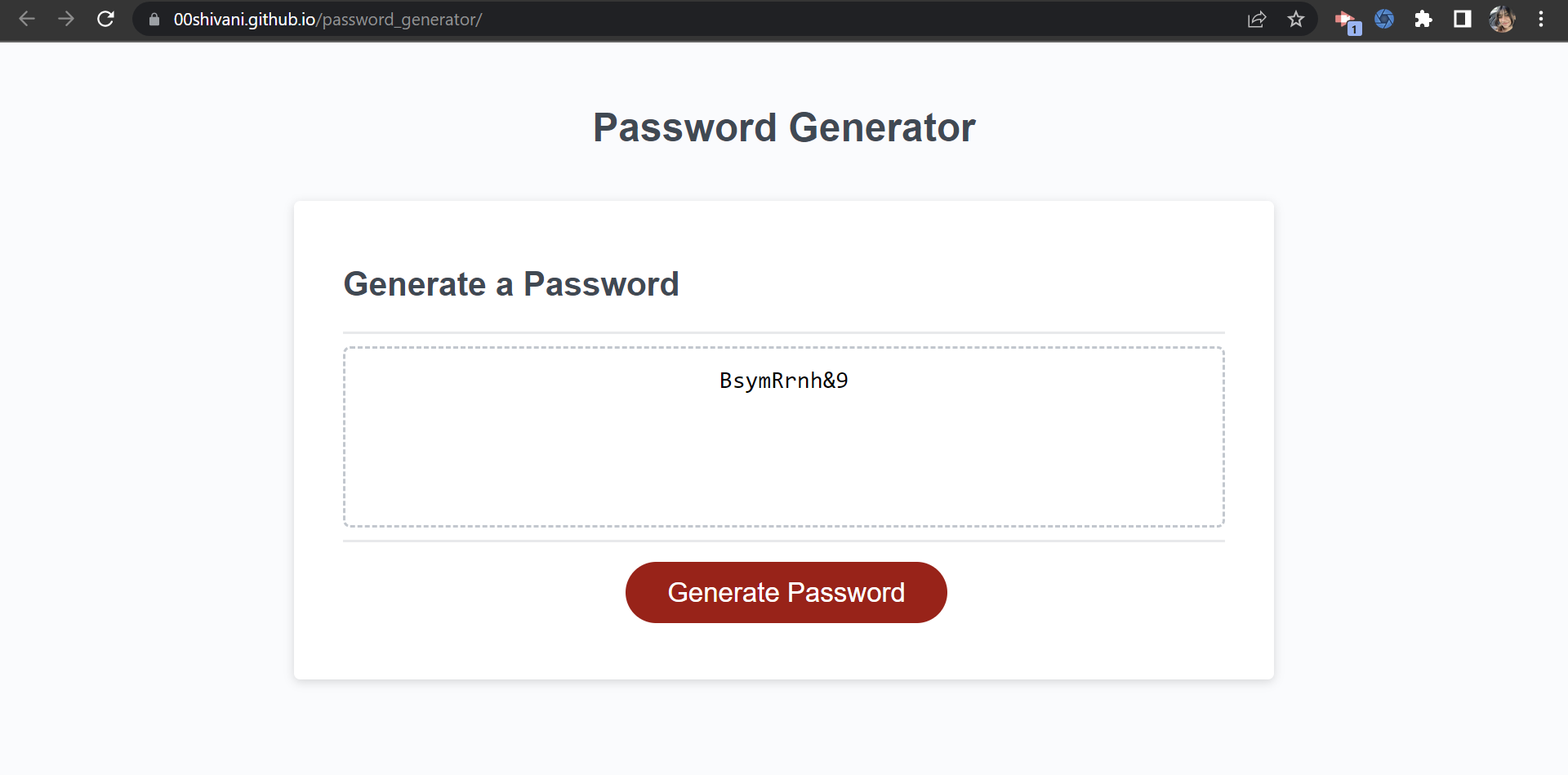Toggle the browser side panel
This screenshot has width=1568, height=775.
[x=1462, y=19]
